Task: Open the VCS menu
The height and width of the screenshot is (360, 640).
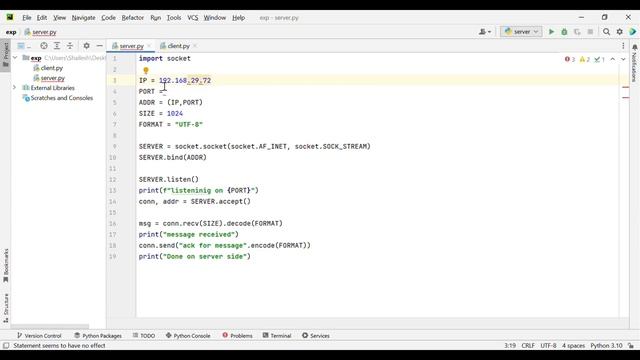Action: pyautogui.click(x=193, y=18)
